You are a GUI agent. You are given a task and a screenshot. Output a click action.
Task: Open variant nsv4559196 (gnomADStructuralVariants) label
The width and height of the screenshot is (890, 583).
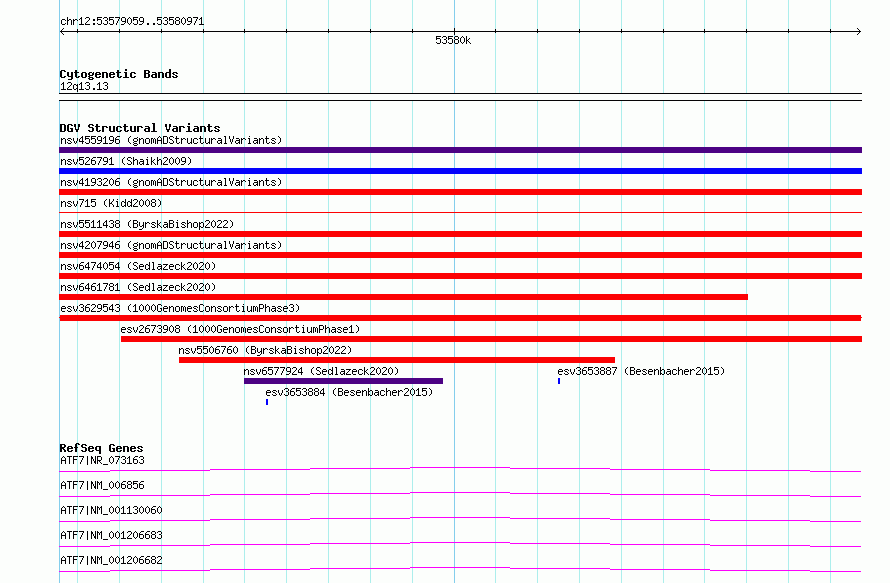(171, 140)
